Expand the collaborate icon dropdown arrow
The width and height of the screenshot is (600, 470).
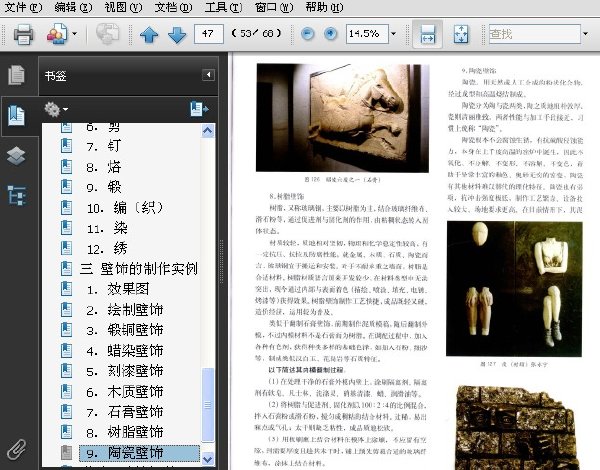[x=74, y=34]
